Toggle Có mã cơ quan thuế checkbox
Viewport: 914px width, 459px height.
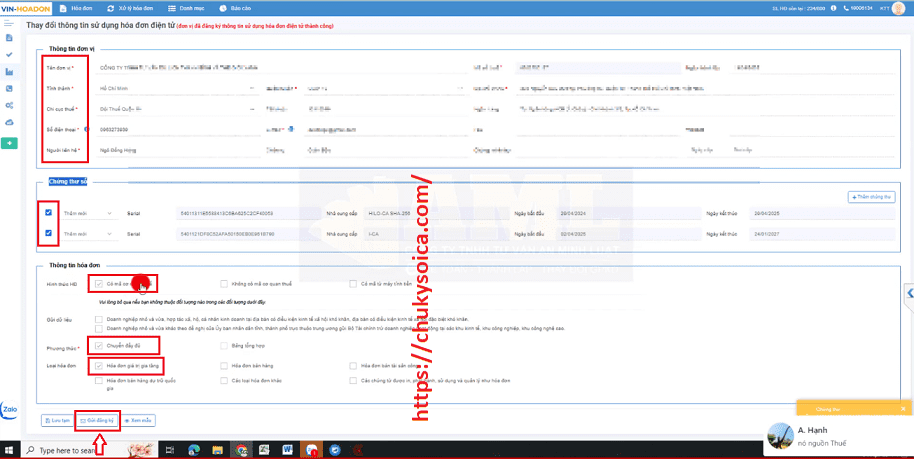(99, 284)
